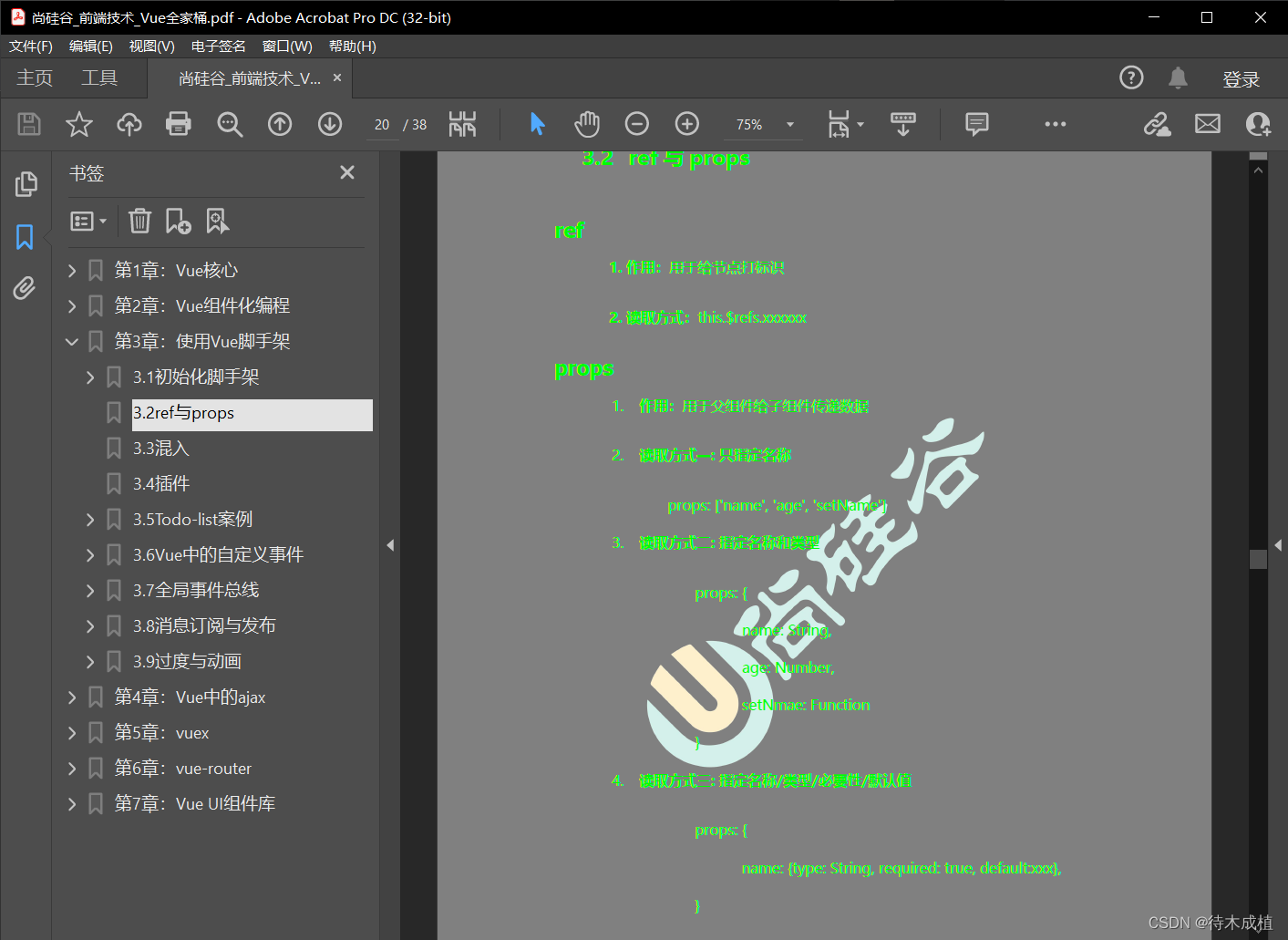
Task: Expand the 第4章 Vue中的ajax bookmark
Action: 72,697
